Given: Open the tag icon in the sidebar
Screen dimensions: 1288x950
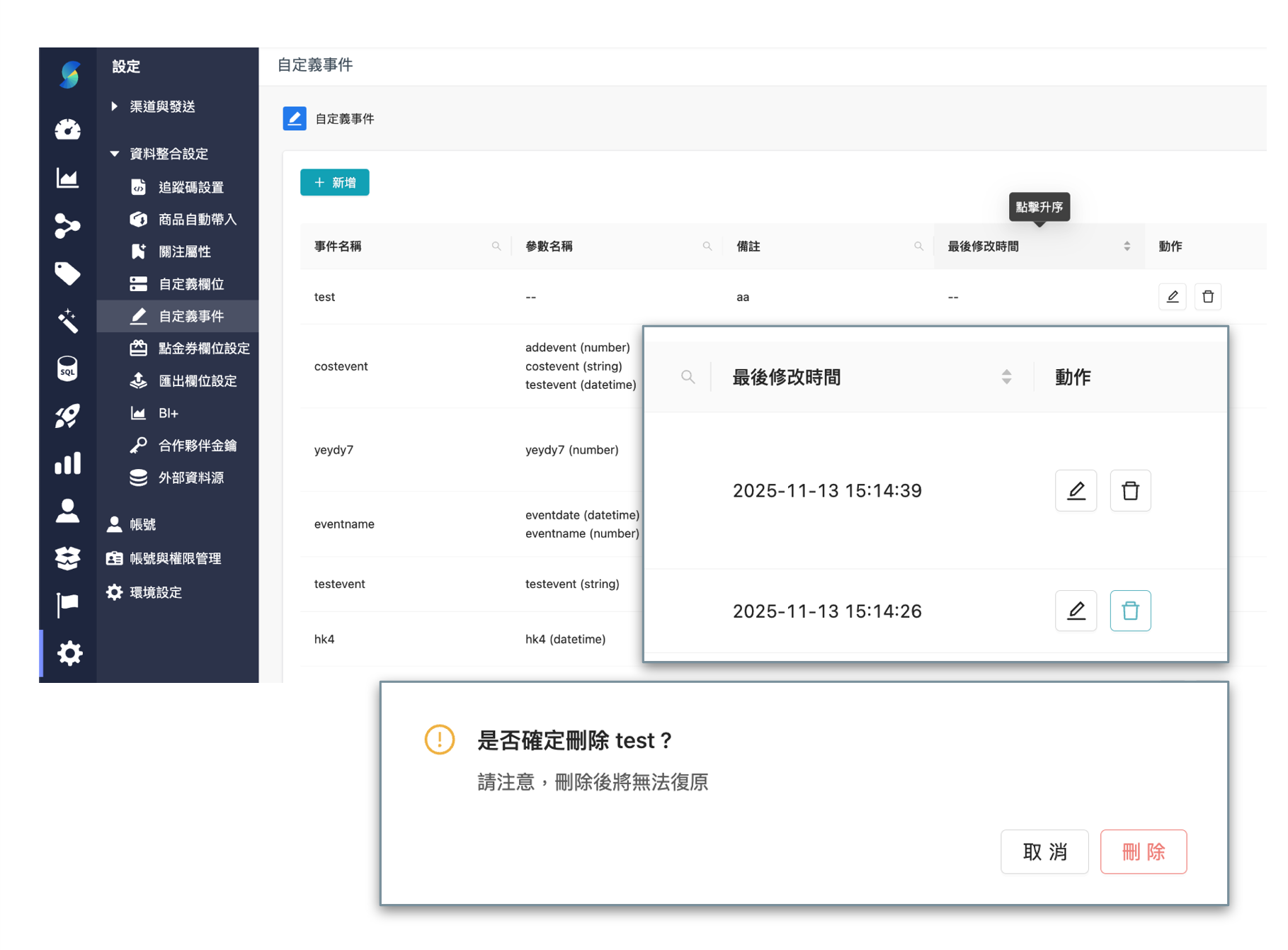Looking at the screenshot, I should click(x=67, y=273).
